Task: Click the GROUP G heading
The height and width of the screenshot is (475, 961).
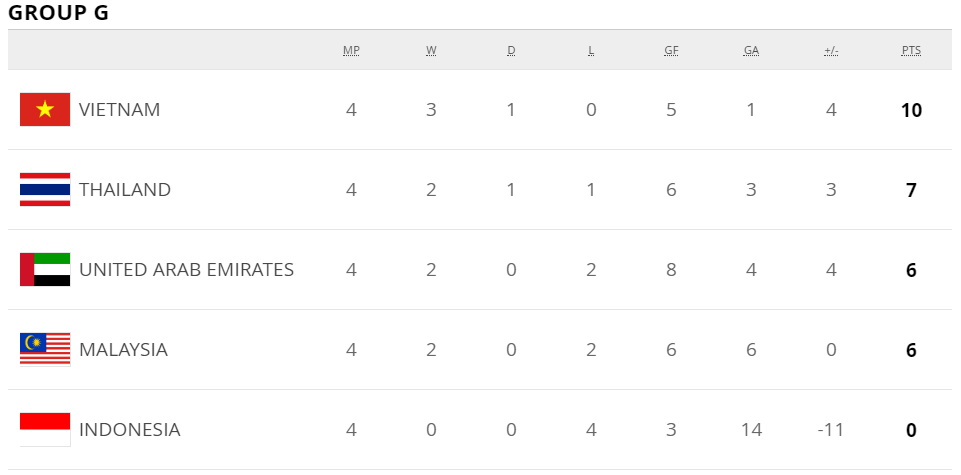Action: [59, 12]
